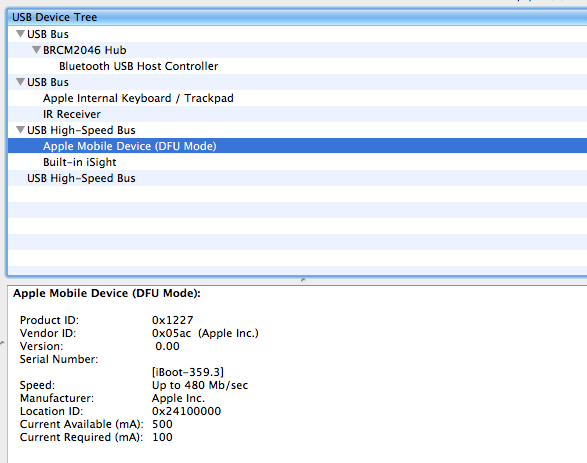Click the details heading Apple Mobile Device (DFU Mode):
Image resolution: width=587 pixels, height=463 pixels.
(x=107, y=293)
